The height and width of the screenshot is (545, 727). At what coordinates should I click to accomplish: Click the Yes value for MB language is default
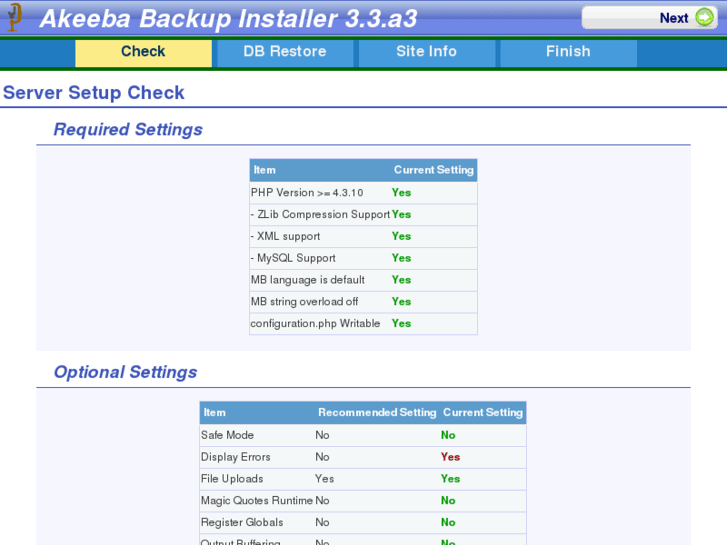point(402,280)
